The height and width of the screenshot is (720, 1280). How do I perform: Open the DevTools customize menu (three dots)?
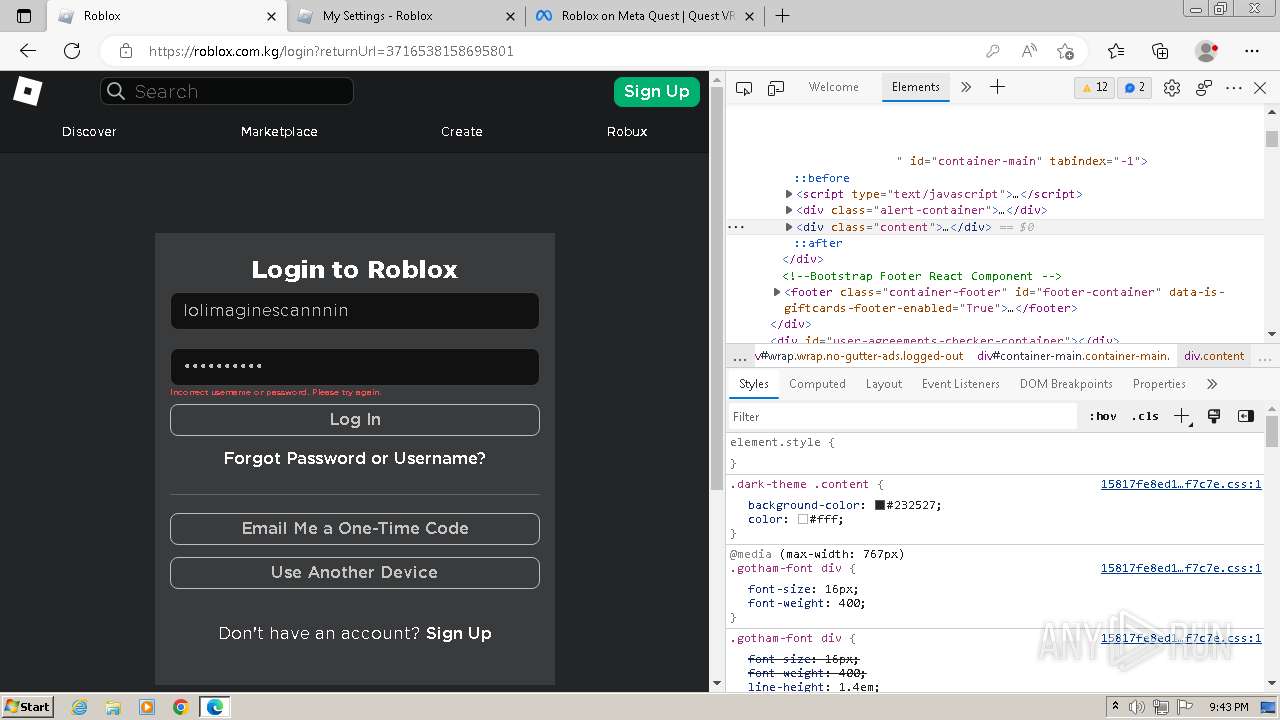(1234, 88)
